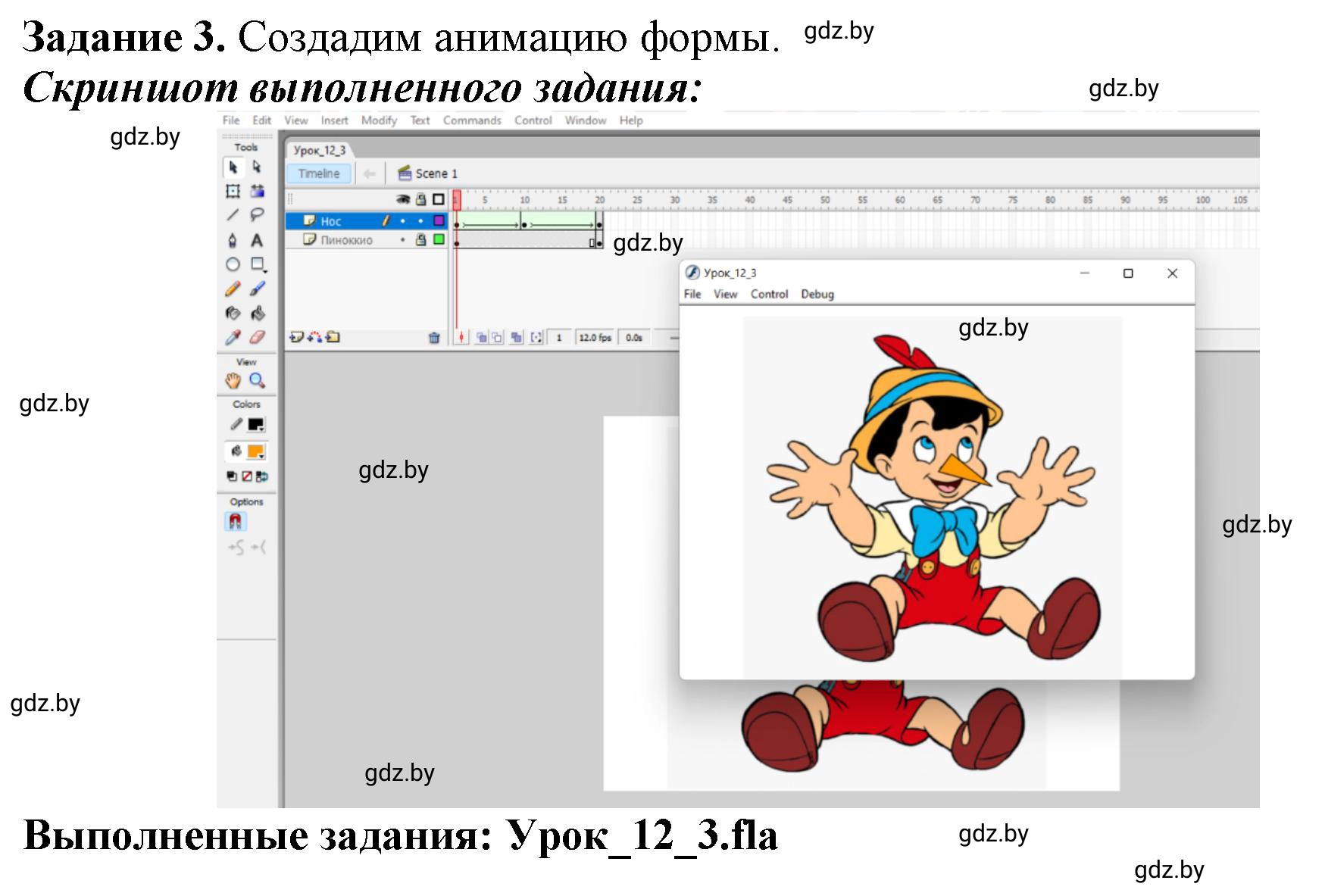This screenshot has width=1325, height=896.
Task: Open the File menu in Flash
Action: pyautogui.click(x=231, y=120)
